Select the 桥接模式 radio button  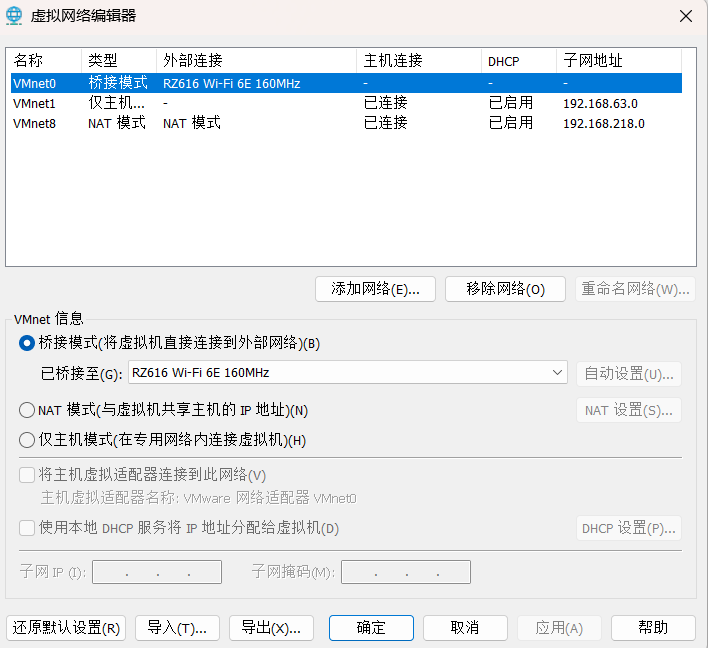tap(27, 343)
